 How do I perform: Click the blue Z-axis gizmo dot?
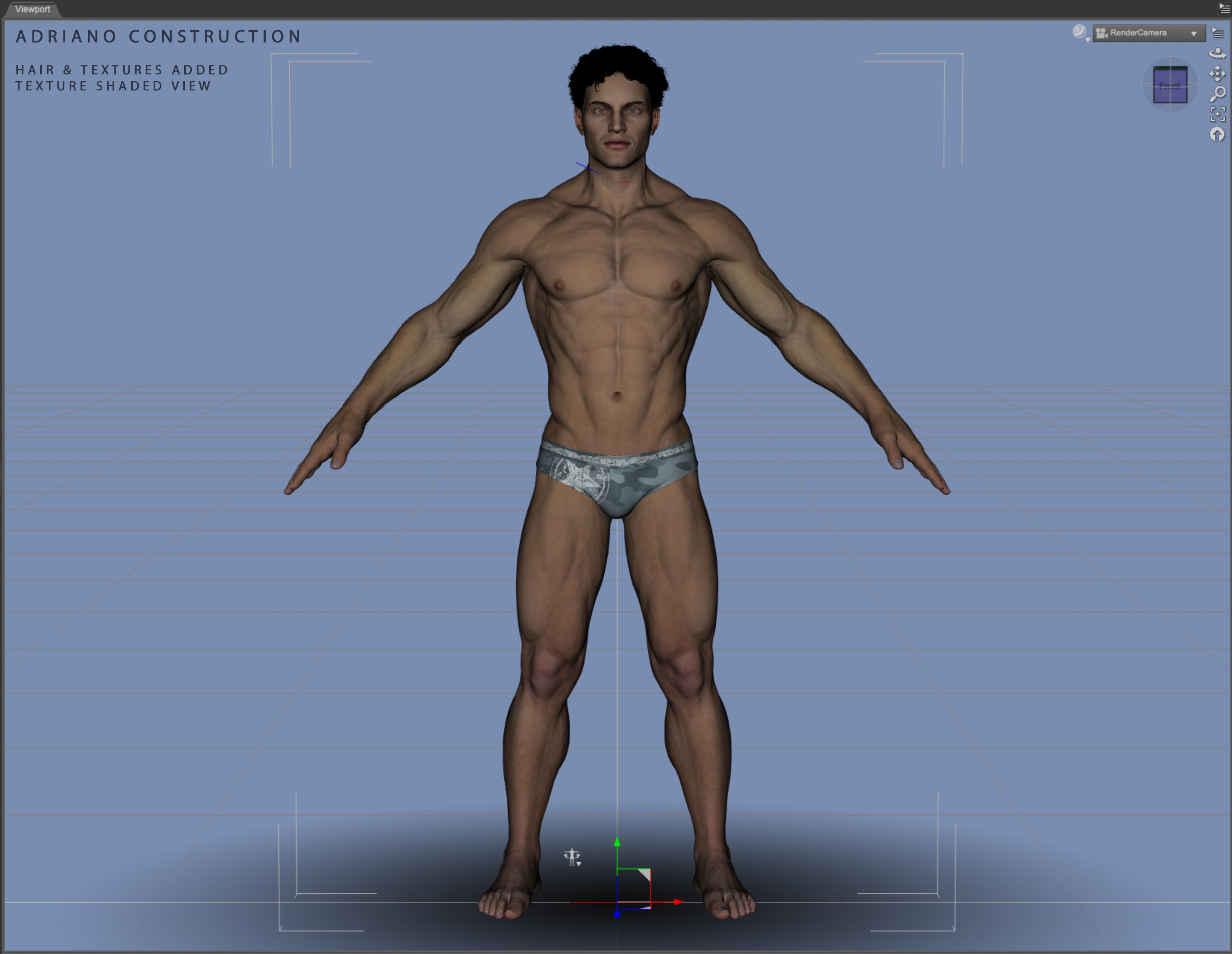(x=617, y=914)
